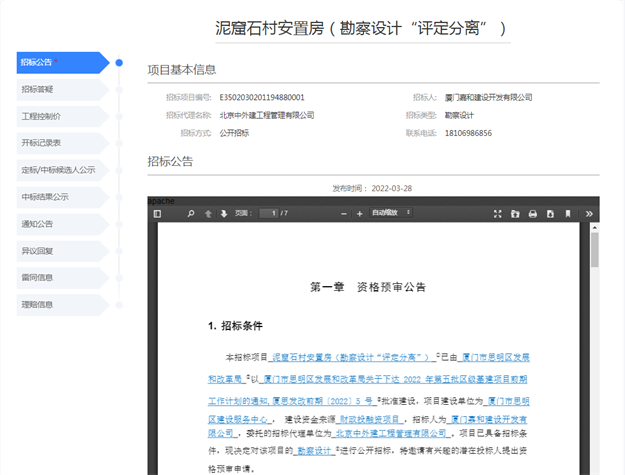This screenshot has width=625, height=475.
Task: Switch PDF to presentation mode
Action: (497, 214)
